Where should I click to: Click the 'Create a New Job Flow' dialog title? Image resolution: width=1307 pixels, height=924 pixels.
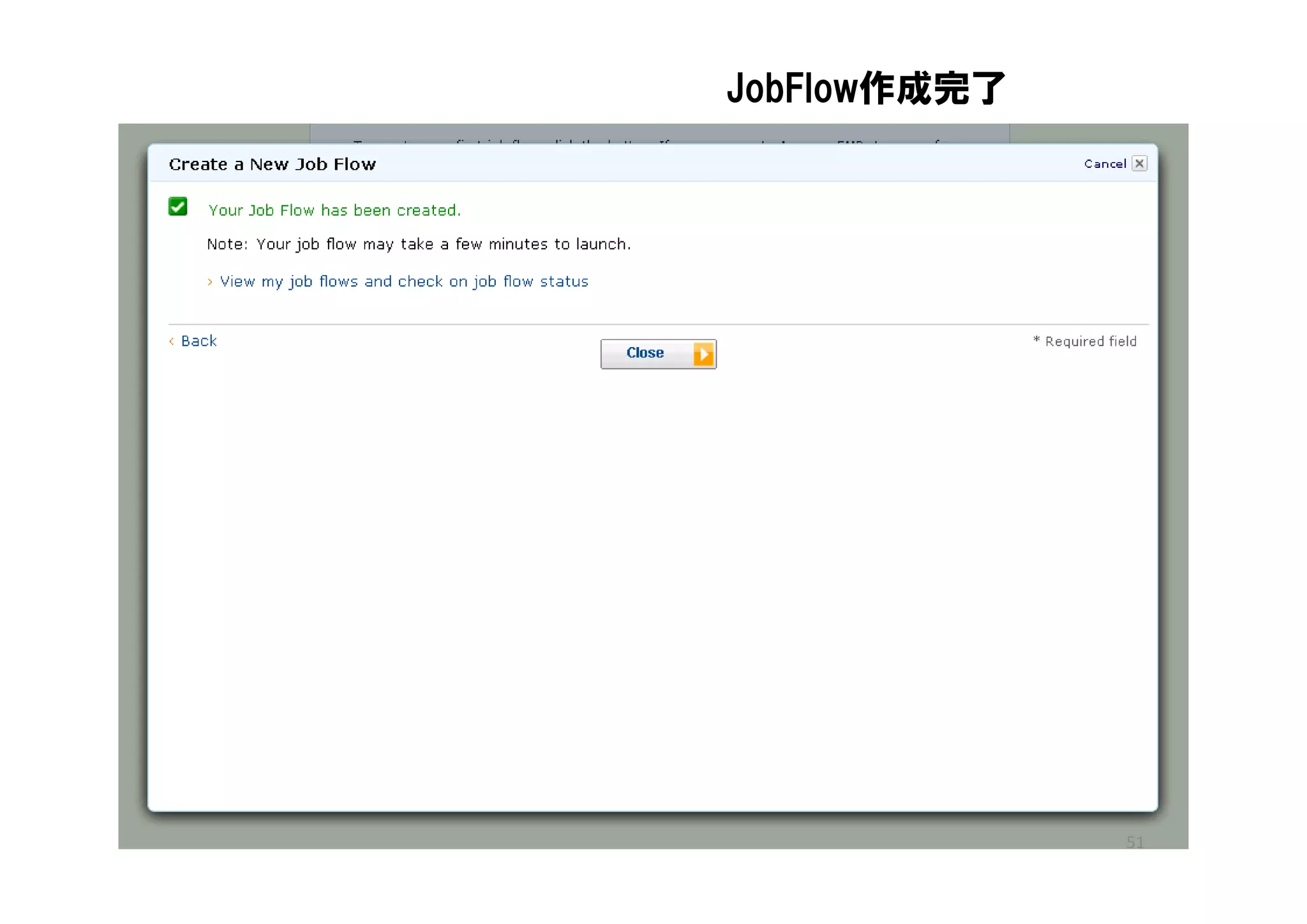click(273, 164)
